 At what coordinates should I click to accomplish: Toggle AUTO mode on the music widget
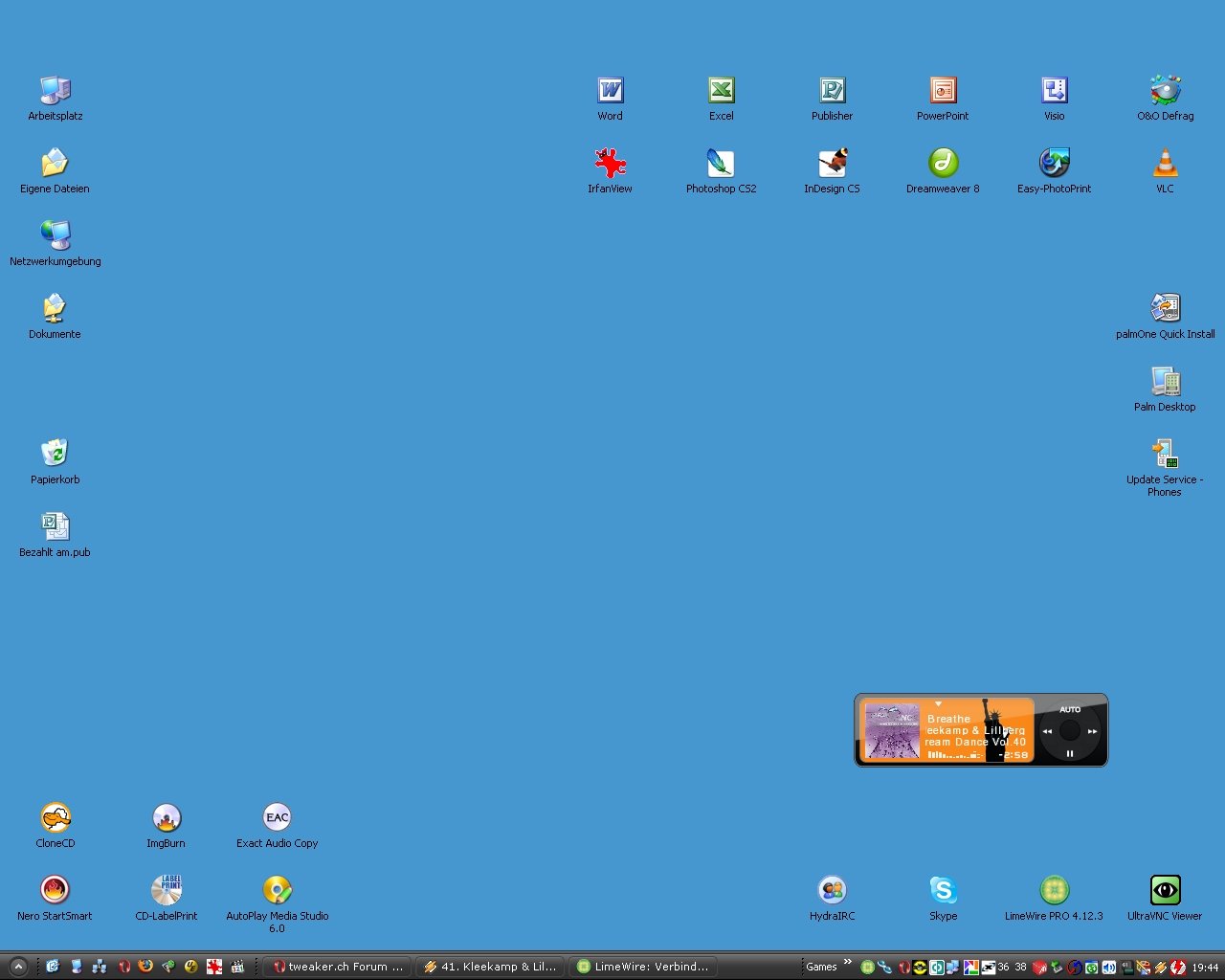(x=1070, y=709)
